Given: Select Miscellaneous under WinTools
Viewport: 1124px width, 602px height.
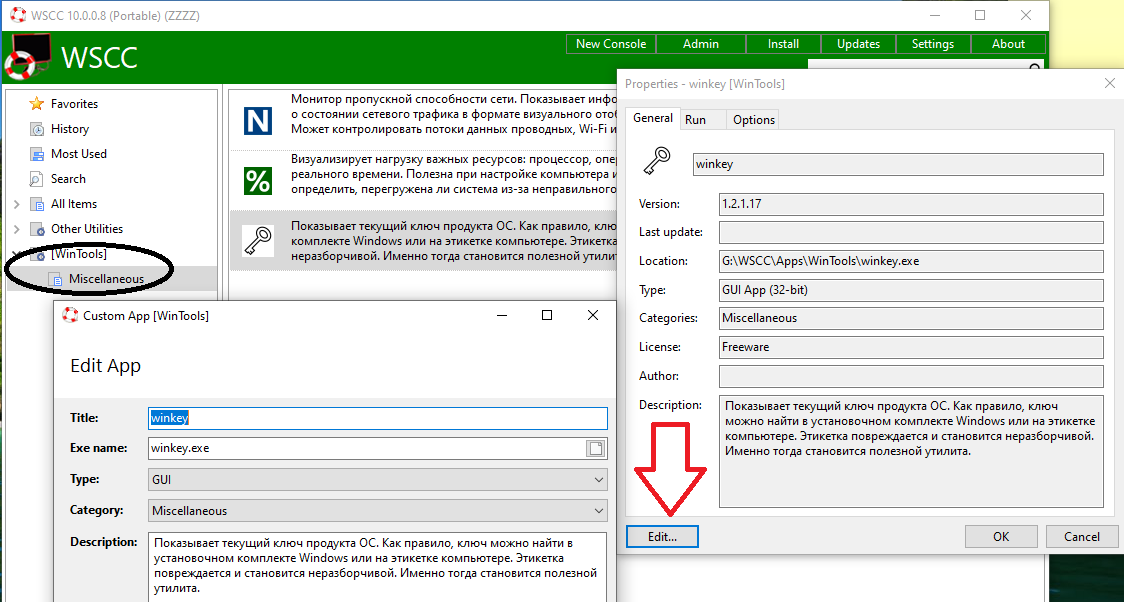Looking at the screenshot, I should coord(106,279).
